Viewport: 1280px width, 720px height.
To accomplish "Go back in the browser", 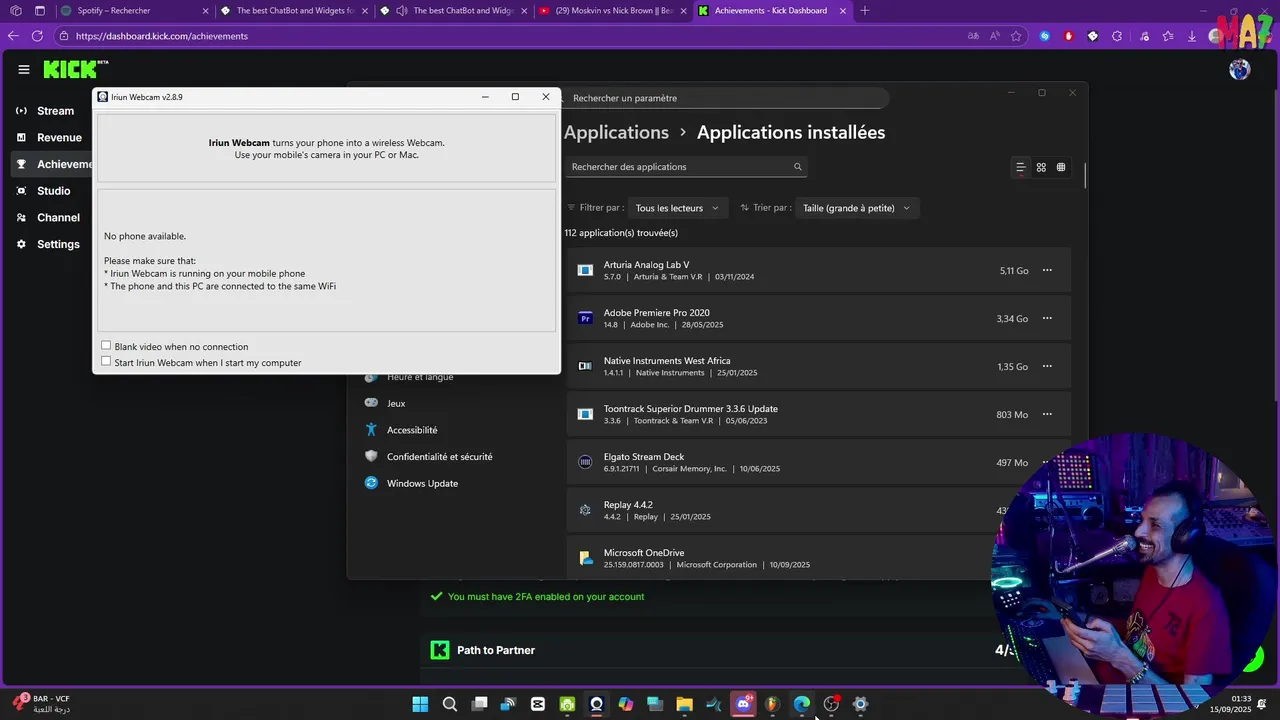I will pos(13,36).
